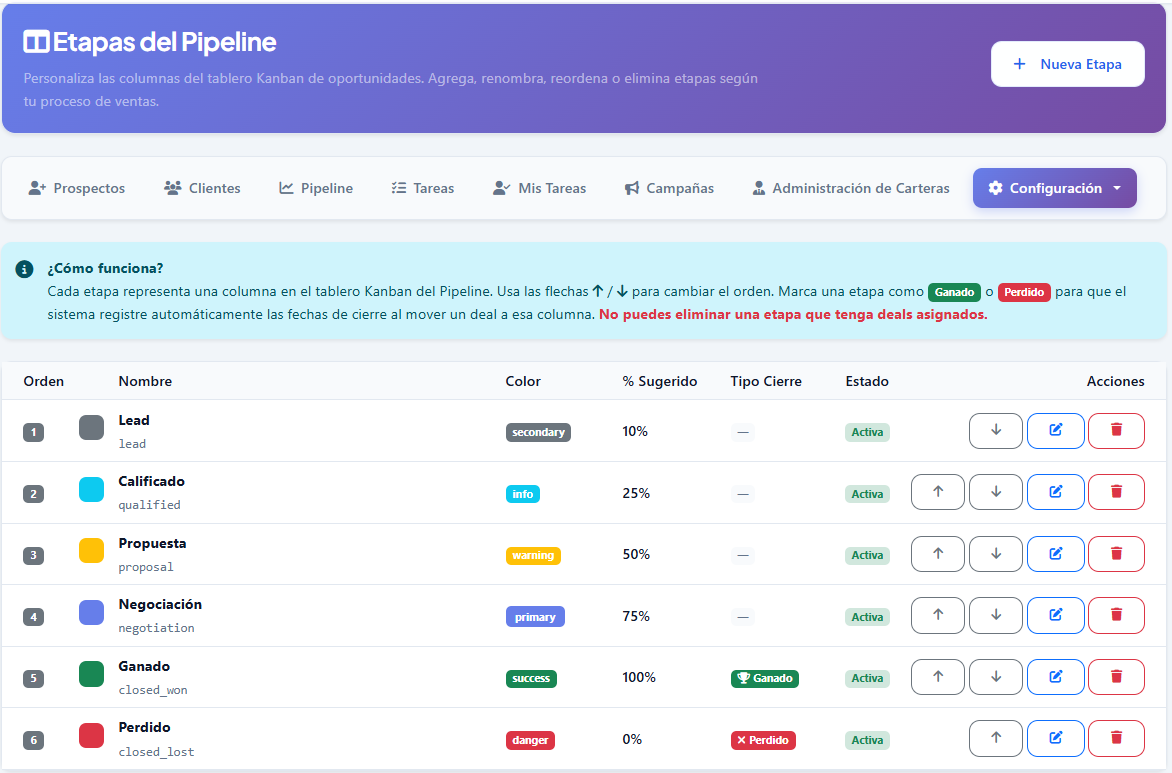
Task: Go to the Prospectos tab
Action: 77,188
